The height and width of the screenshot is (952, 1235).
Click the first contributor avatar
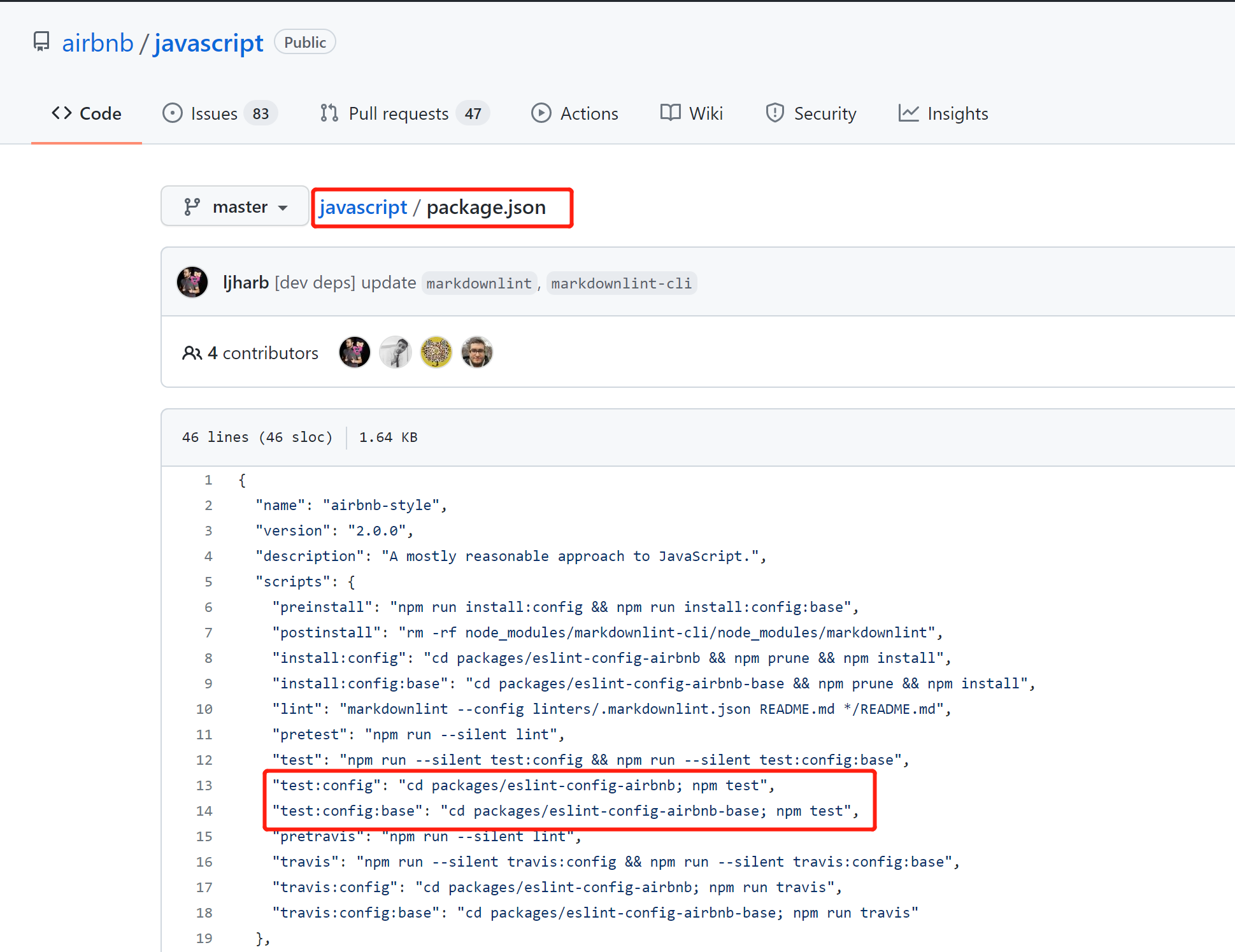click(355, 352)
